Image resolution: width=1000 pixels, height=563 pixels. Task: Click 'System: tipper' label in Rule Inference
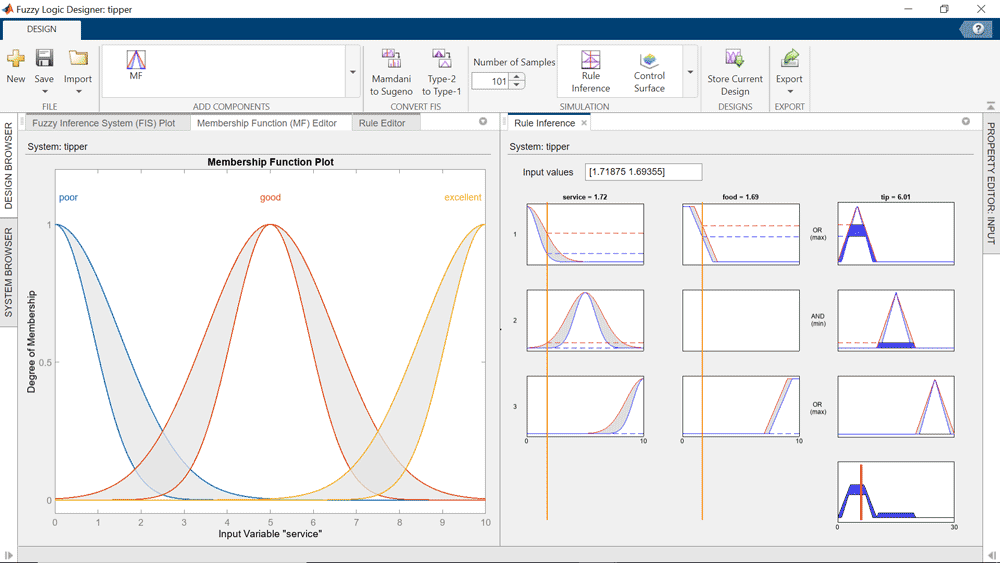click(x=539, y=147)
